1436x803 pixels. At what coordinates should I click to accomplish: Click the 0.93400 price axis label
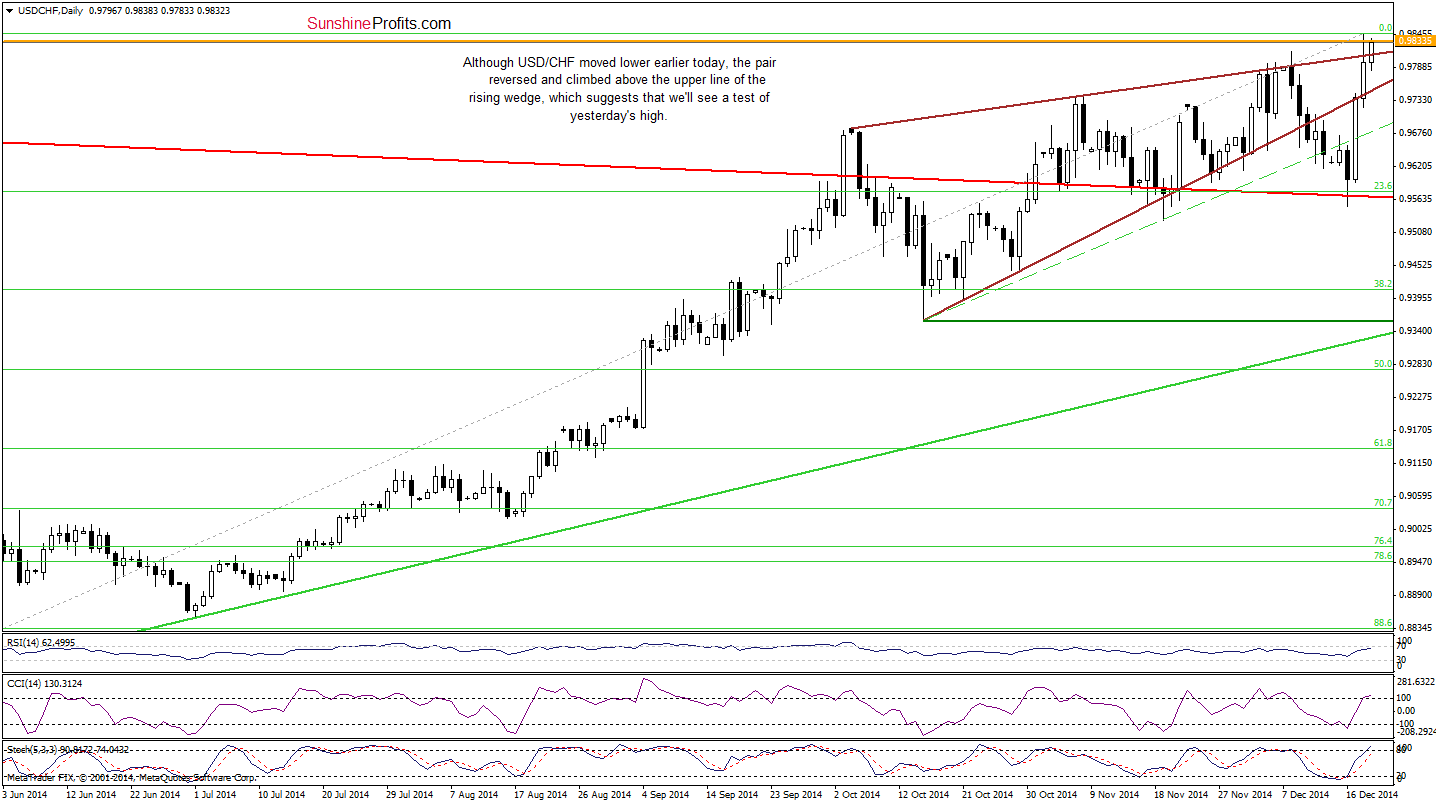(1415, 331)
